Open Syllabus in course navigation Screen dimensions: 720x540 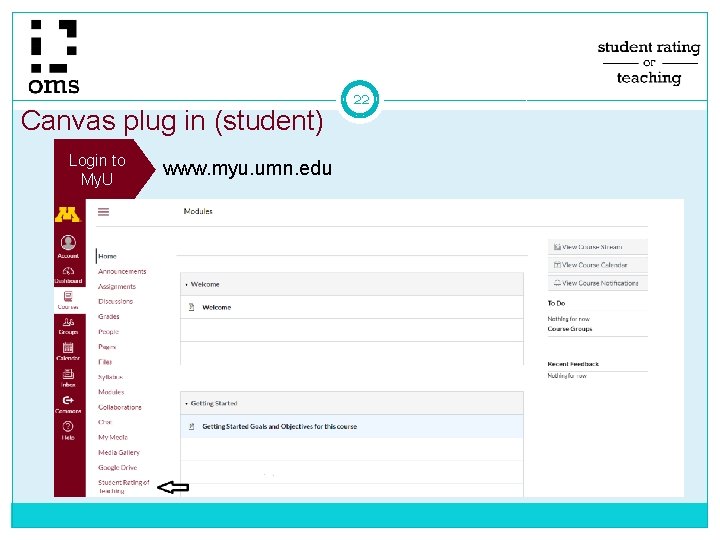pyautogui.click(x=110, y=377)
